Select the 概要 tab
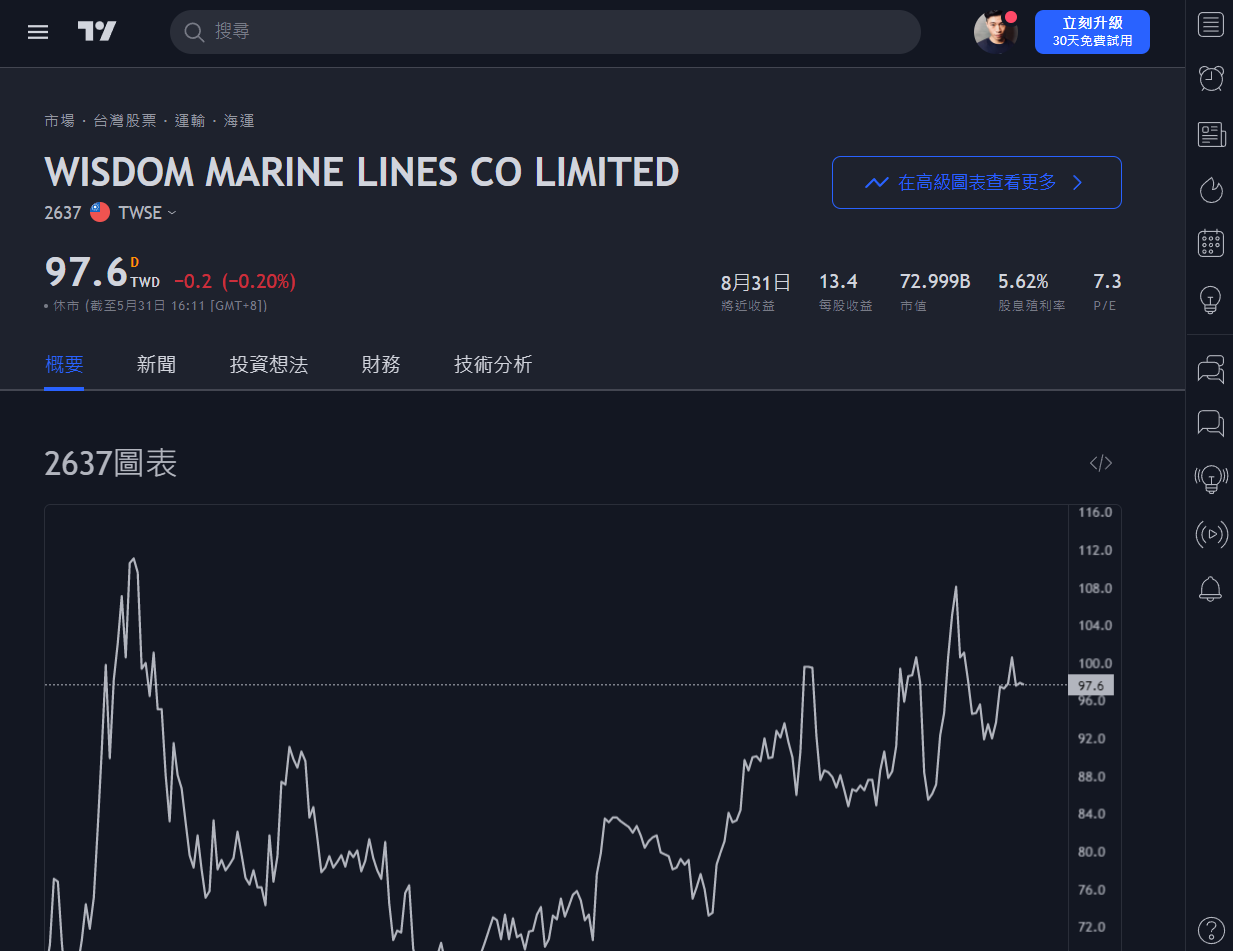 click(64, 365)
